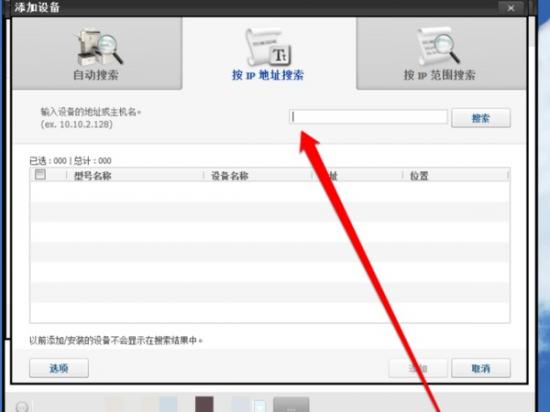Click the first empty row in the device list
The height and width of the screenshot is (412, 550).
270,191
